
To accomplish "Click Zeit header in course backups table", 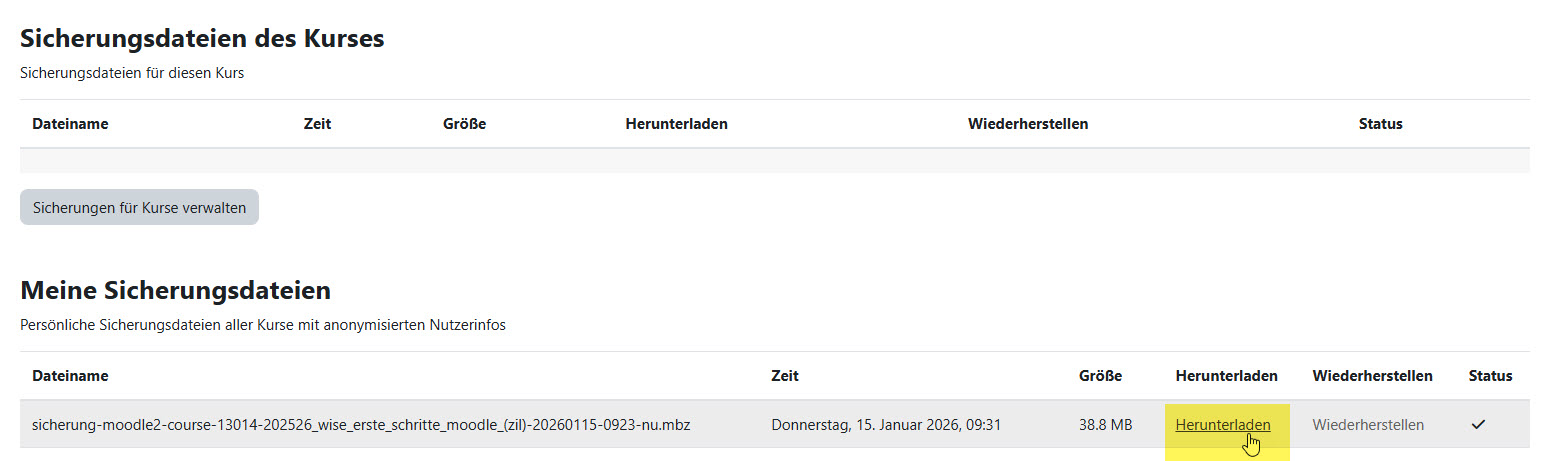I will pos(317,124).
